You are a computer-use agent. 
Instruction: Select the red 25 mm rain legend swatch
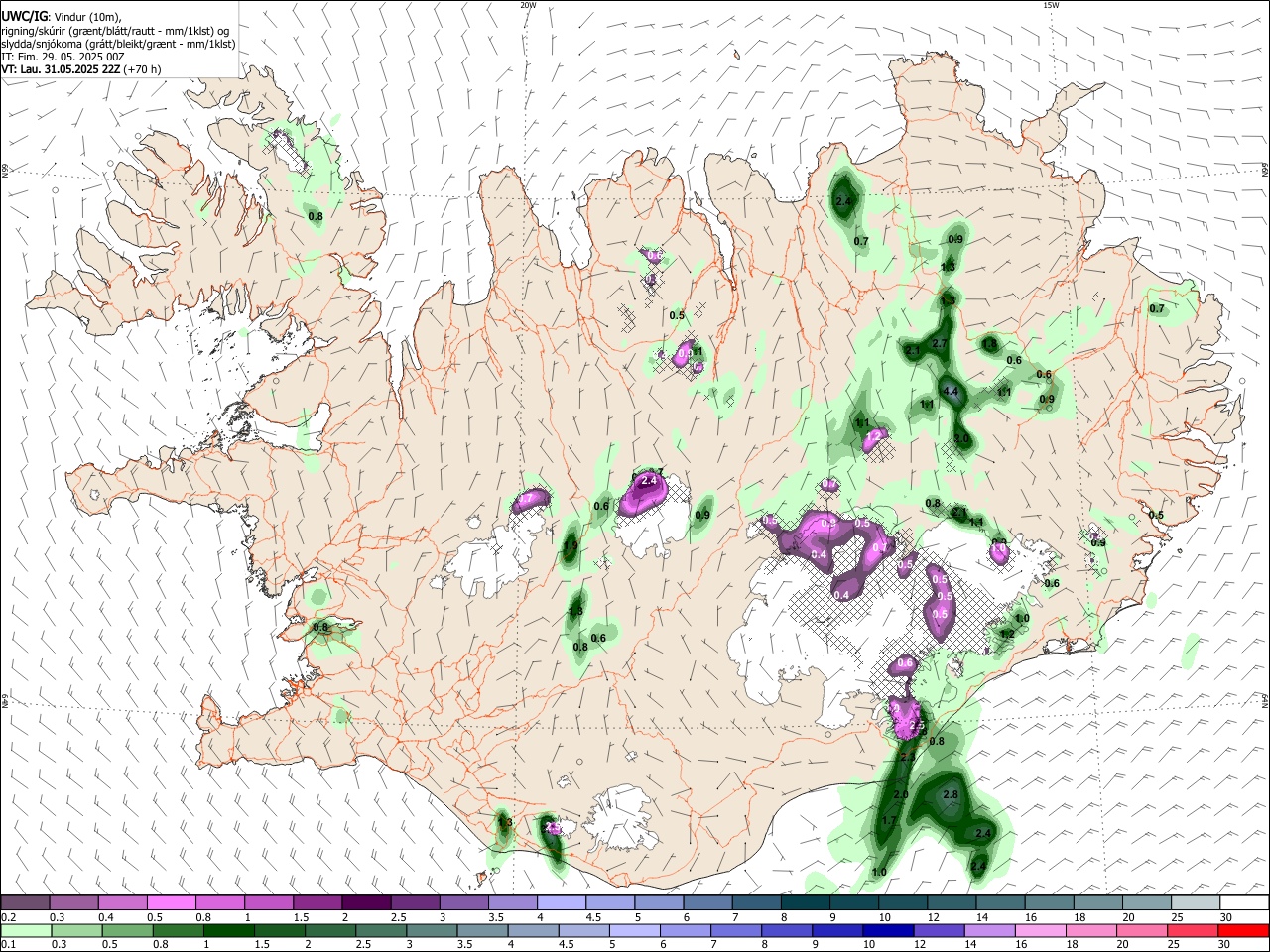[1194, 930]
